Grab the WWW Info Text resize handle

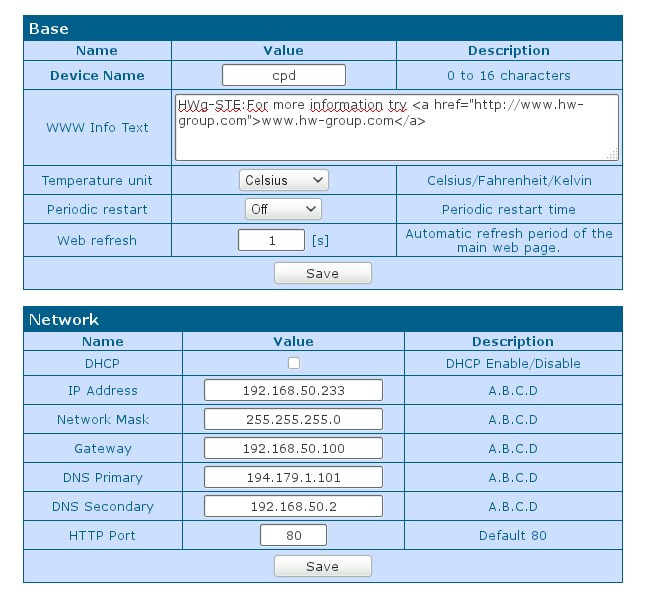coord(612,154)
